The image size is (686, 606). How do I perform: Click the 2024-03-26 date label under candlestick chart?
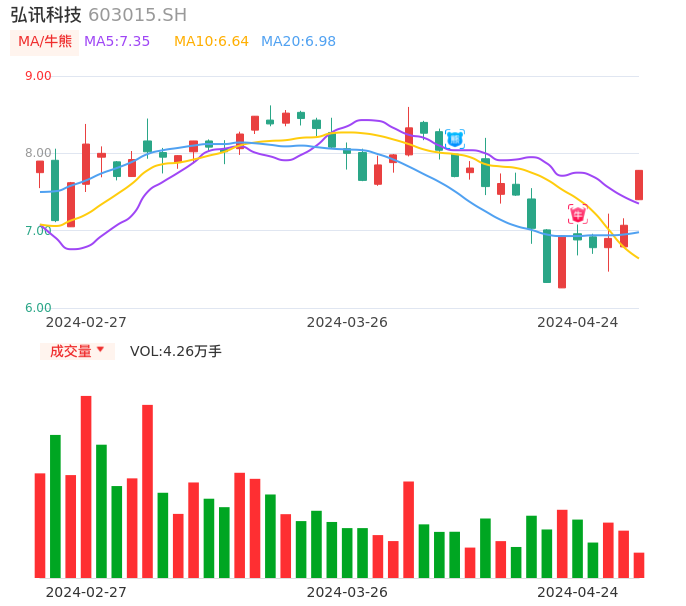pos(347,322)
